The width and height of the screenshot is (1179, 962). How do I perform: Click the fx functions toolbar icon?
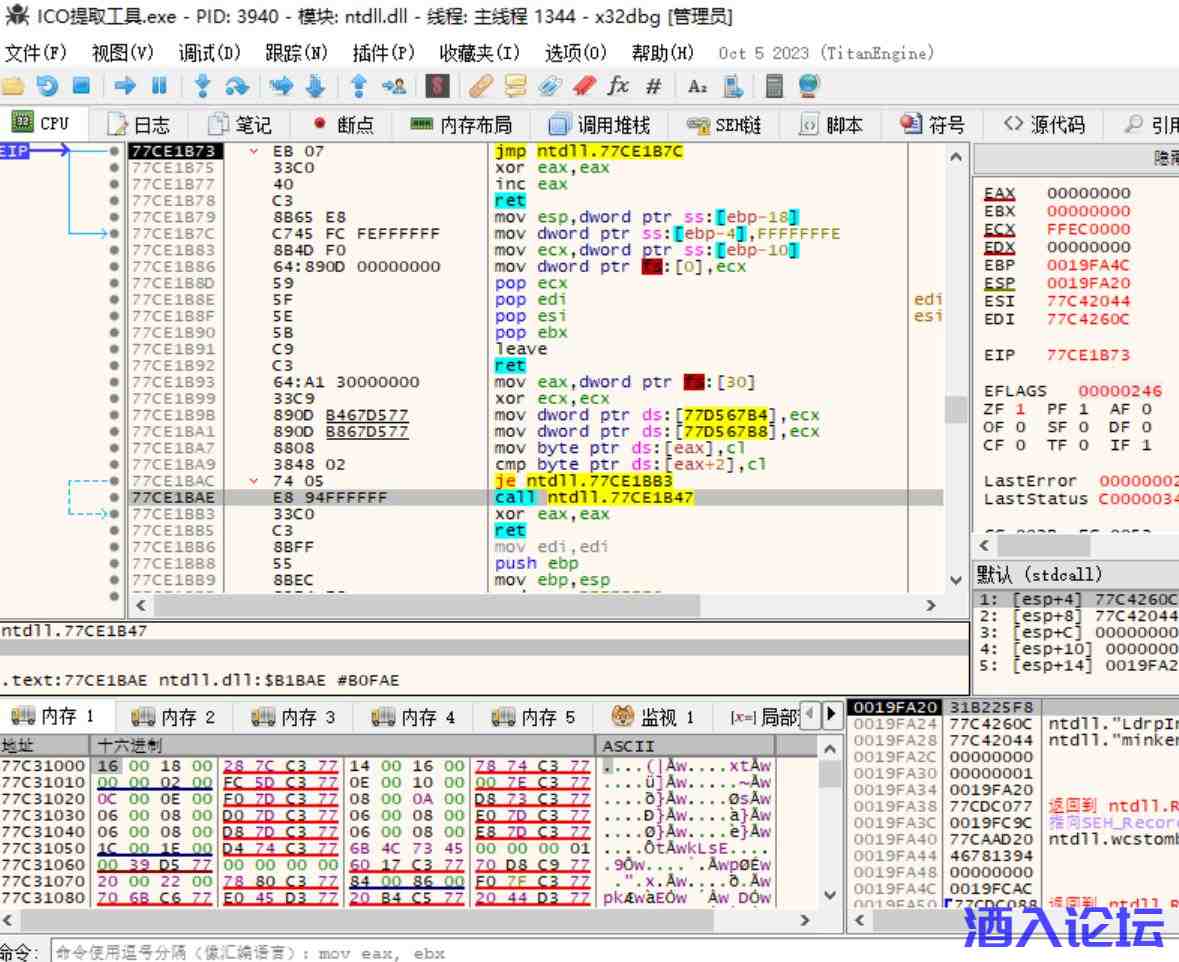(x=618, y=86)
